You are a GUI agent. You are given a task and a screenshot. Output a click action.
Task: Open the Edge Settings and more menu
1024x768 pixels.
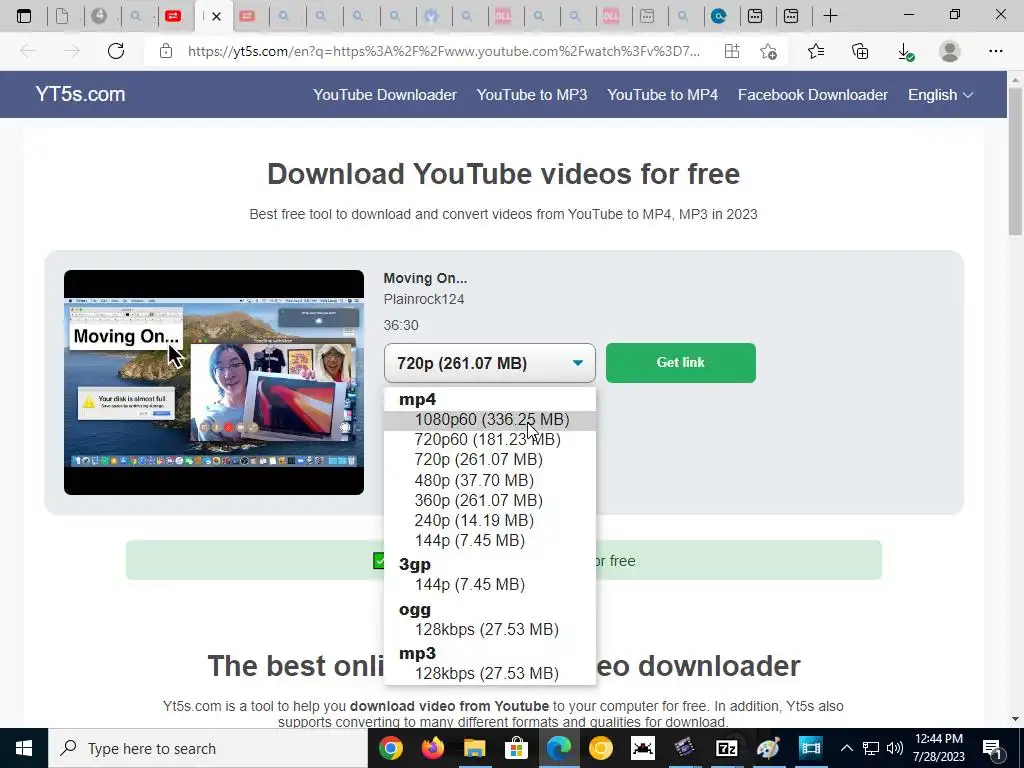tap(995, 51)
